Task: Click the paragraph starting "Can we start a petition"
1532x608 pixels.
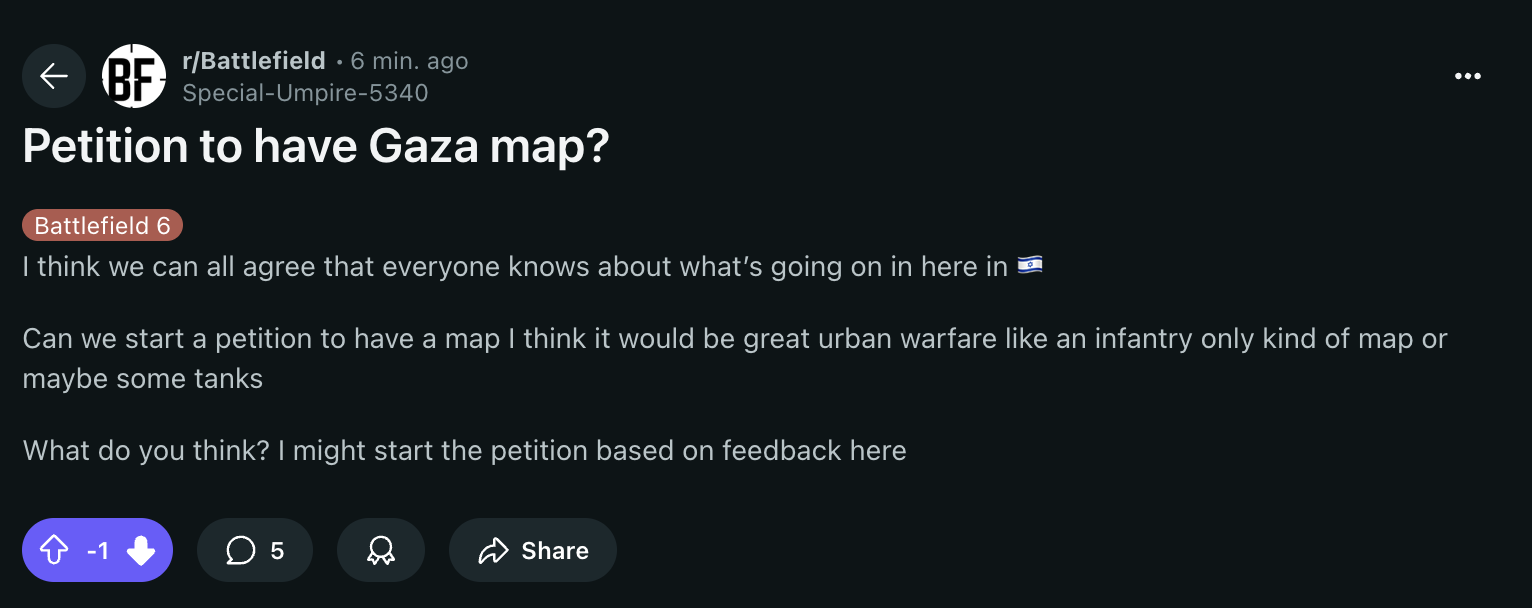Action: tap(734, 358)
